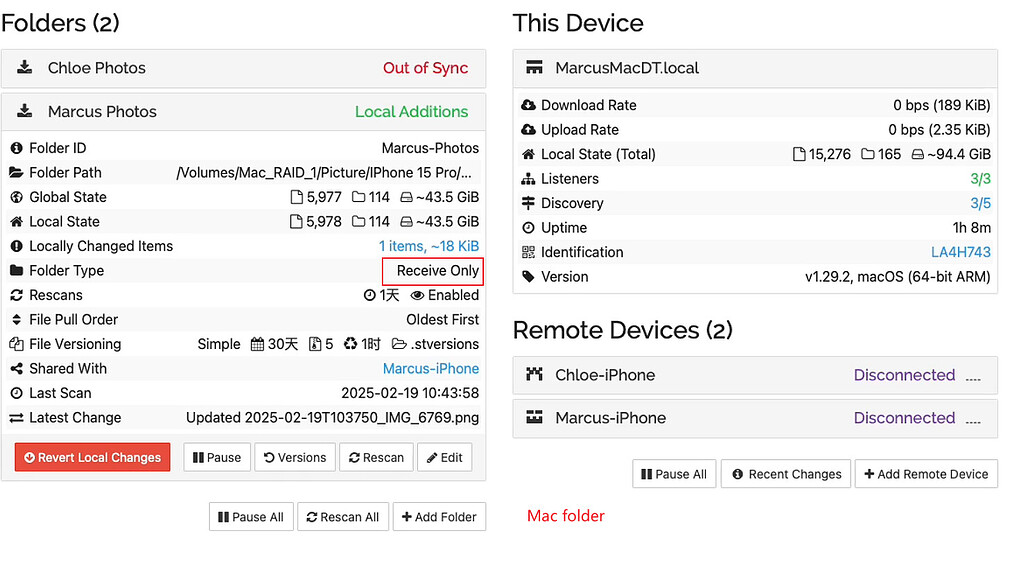Viewport: 1024px width, 580px height.
Task: Open Versions for Marcus Photos
Action: pos(295,456)
